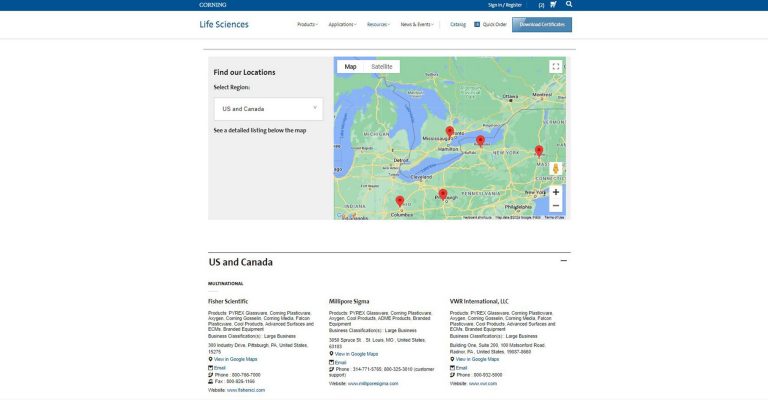
Task: Zoom in on the map
Action: (555, 192)
